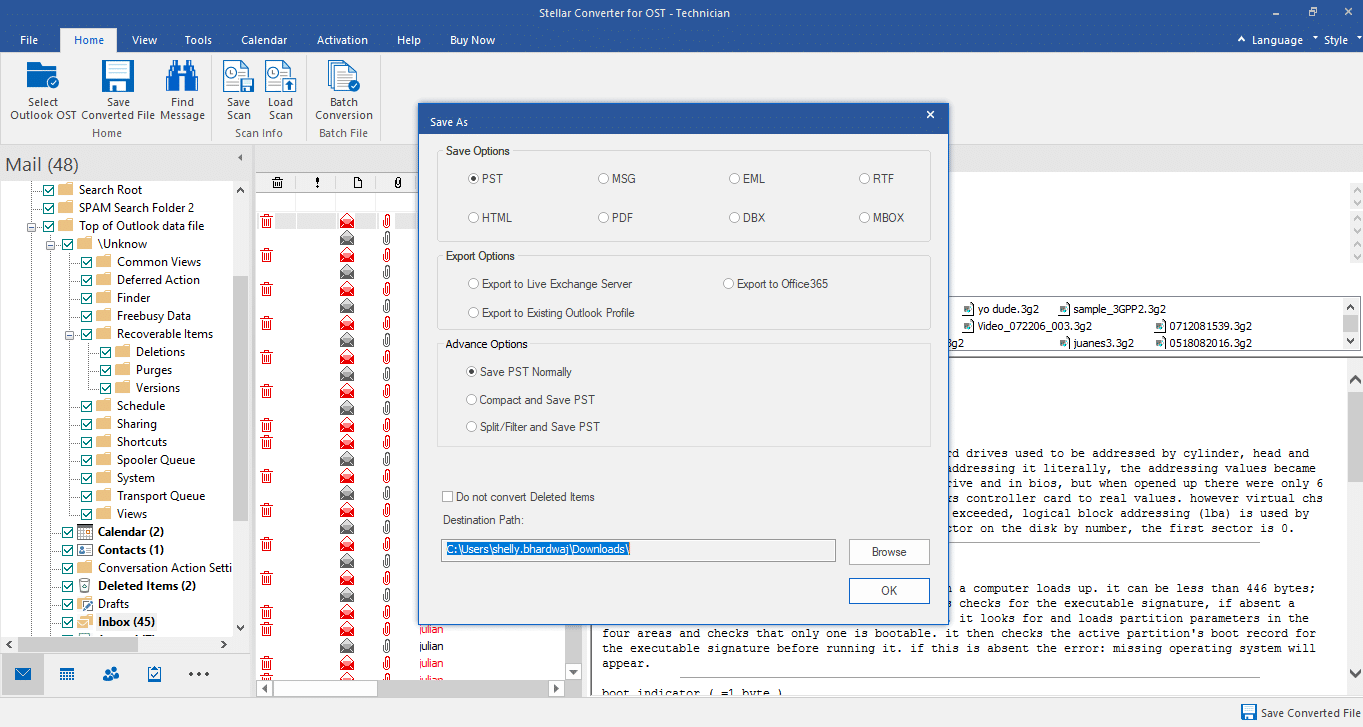Open the Find Message binoculars tool
Screen dimensions: 1363x727
[182, 77]
